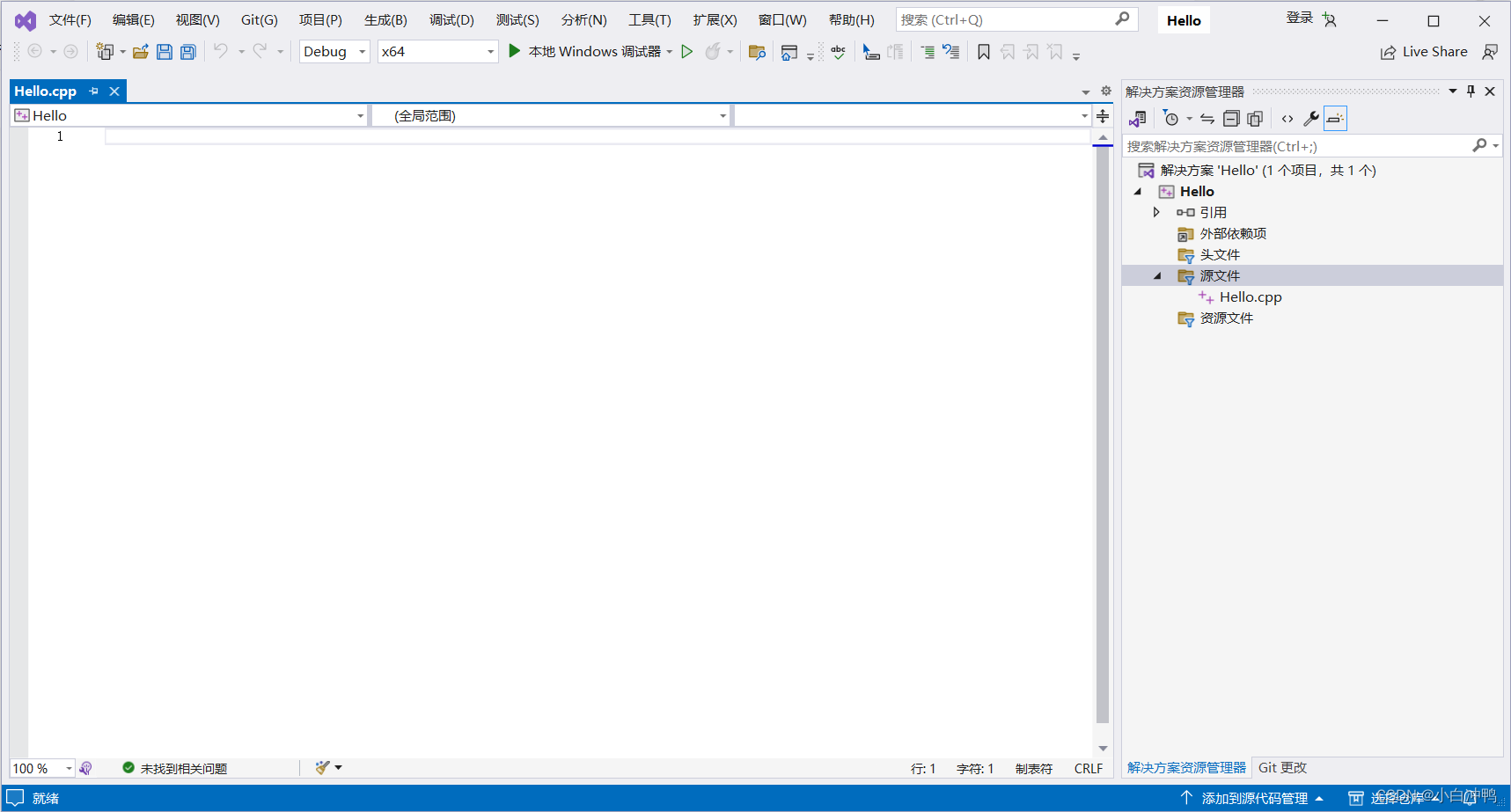Close the Hello.cpp editor tab

pos(114,91)
